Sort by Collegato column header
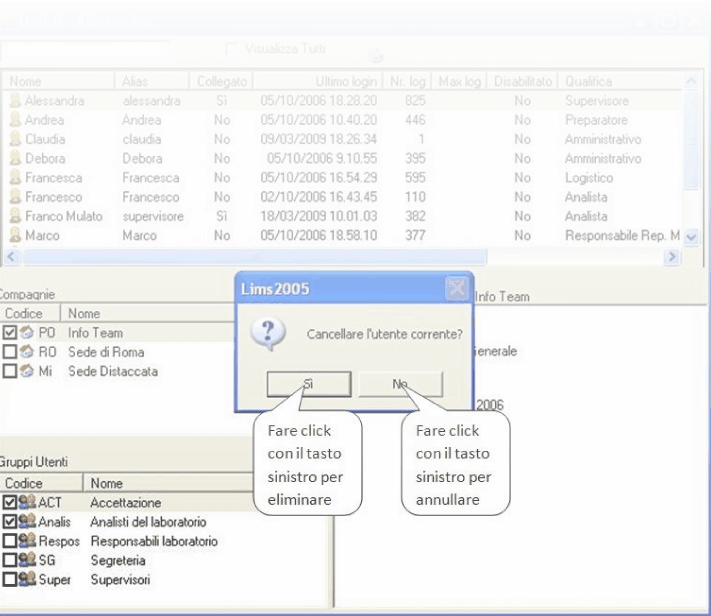Screen dimensions: 711x616 coord(221,81)
